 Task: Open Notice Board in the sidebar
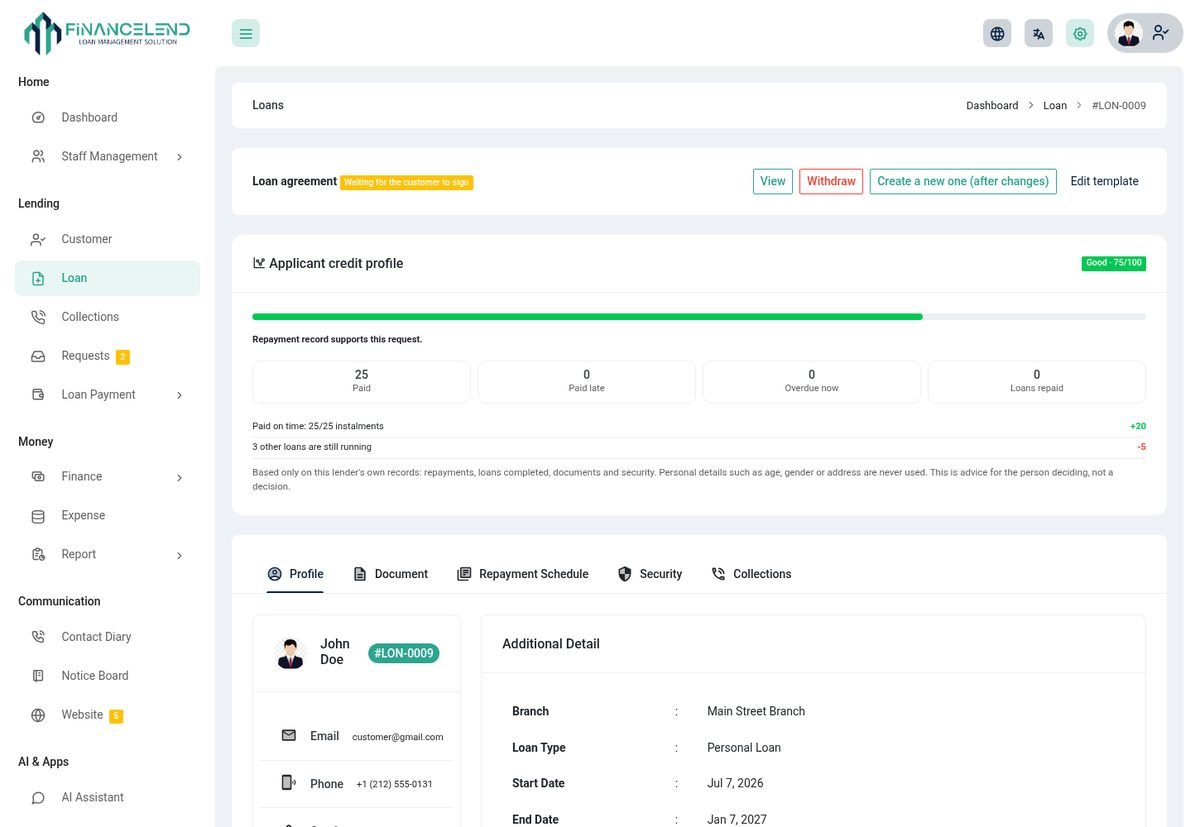(x=107, y=676)
